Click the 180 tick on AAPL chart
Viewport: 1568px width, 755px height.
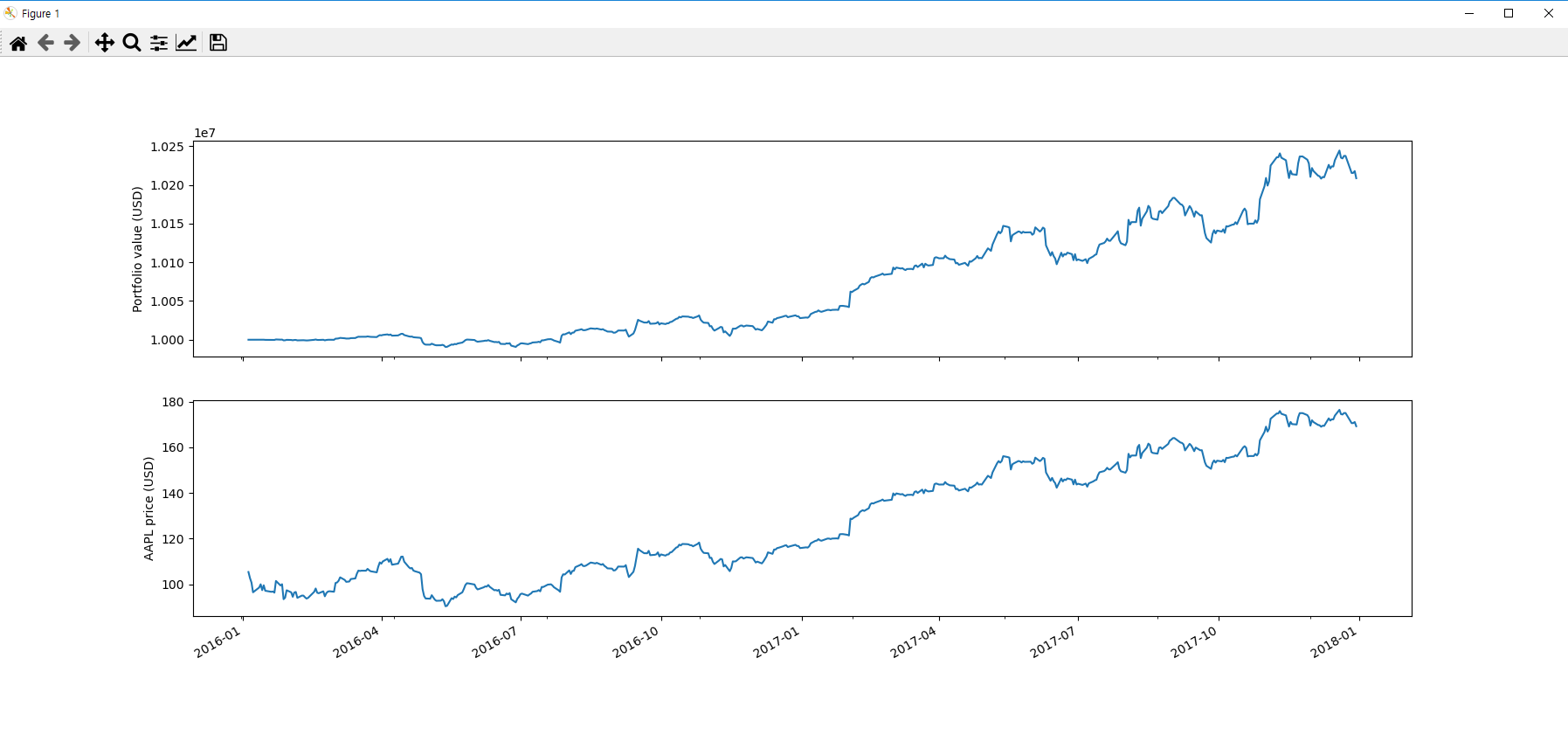point(173,402)
